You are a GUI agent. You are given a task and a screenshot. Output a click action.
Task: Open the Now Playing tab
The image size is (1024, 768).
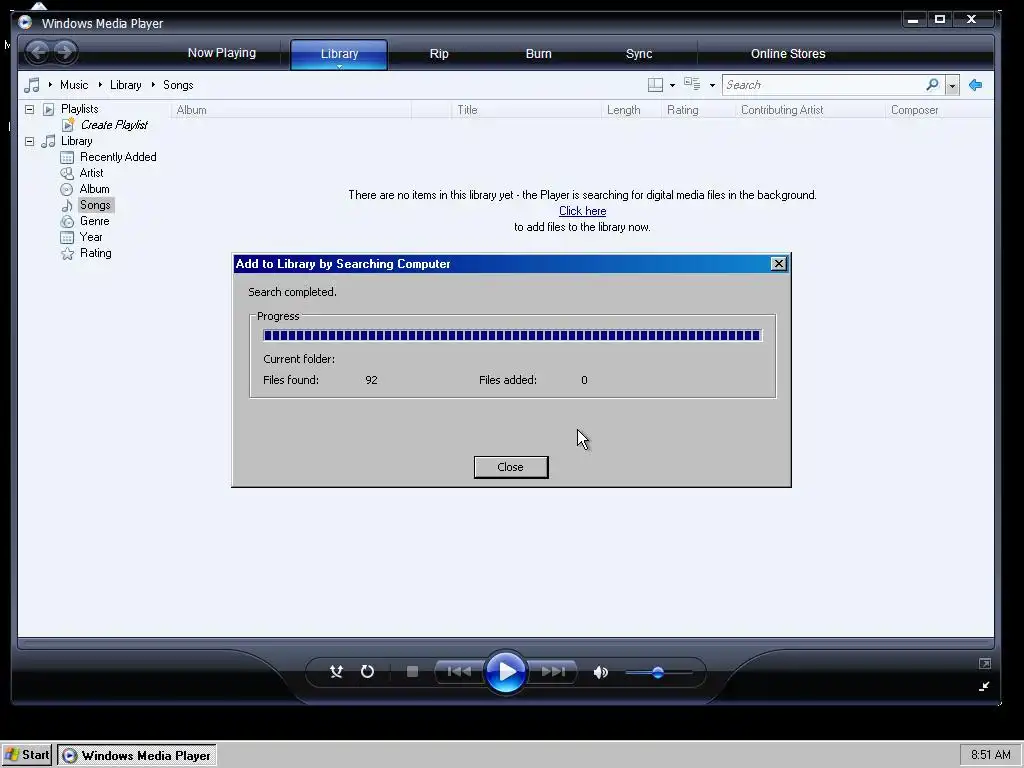point(222,53)
